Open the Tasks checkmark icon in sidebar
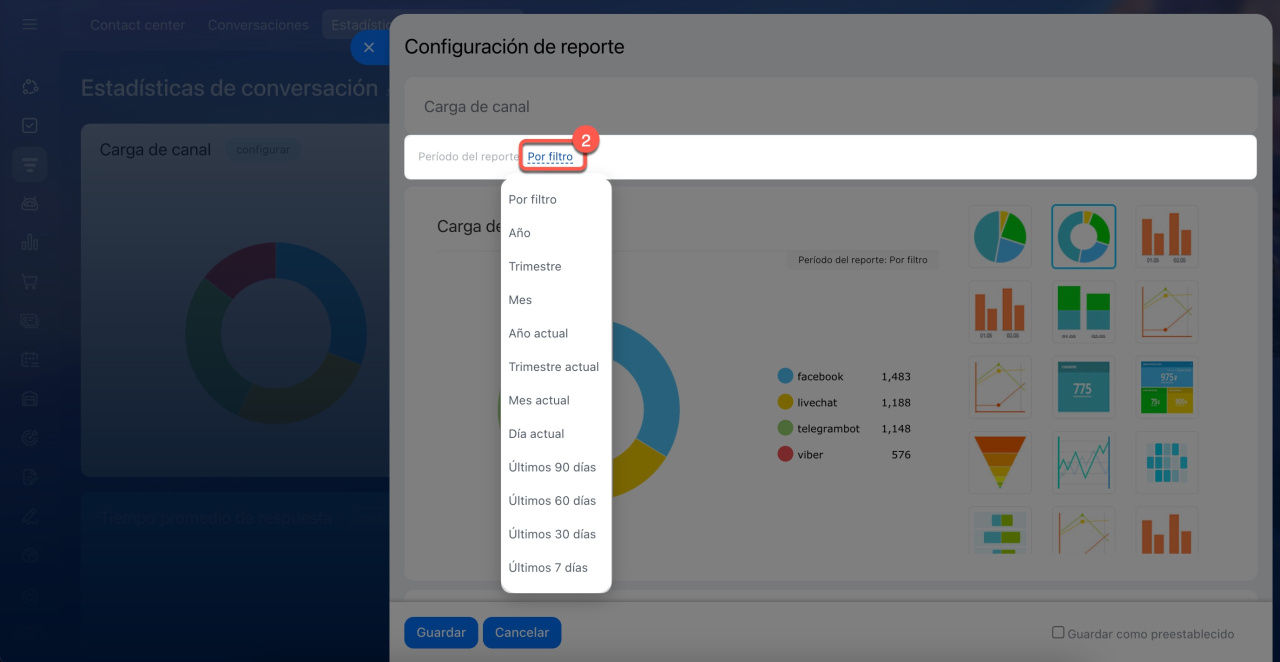 [30, 126]
